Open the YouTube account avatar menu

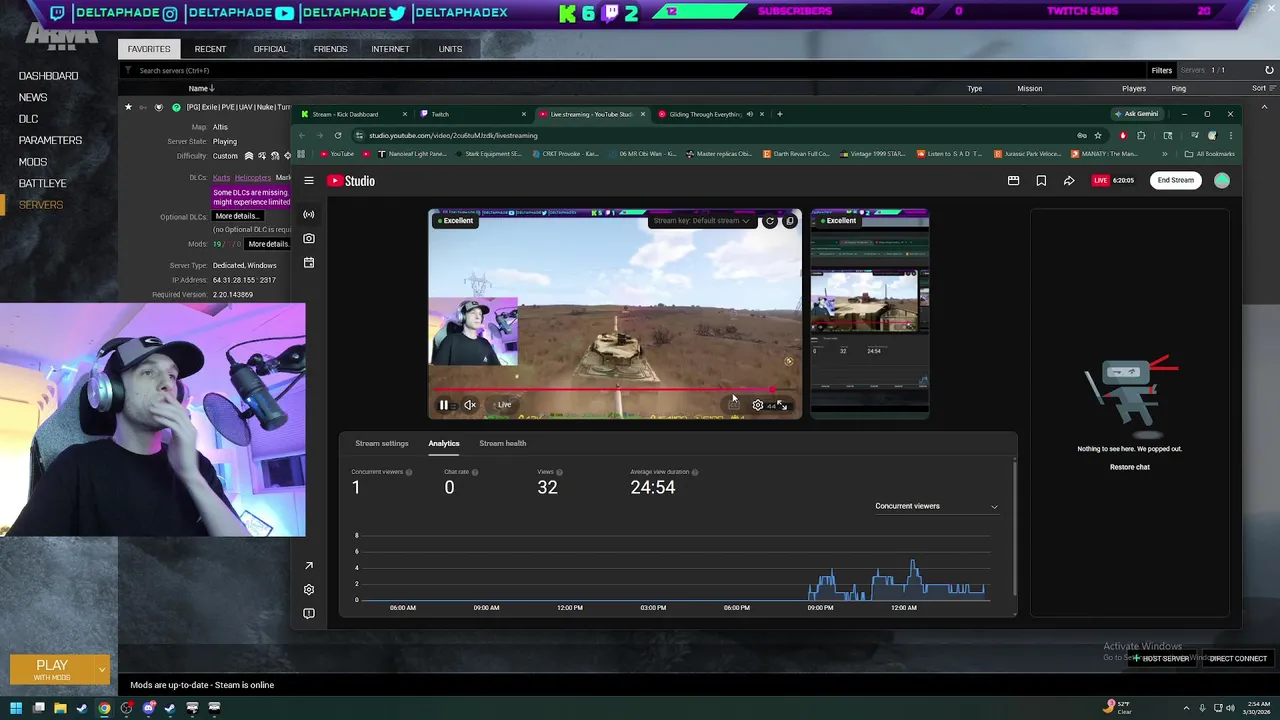pos(1222,181)
